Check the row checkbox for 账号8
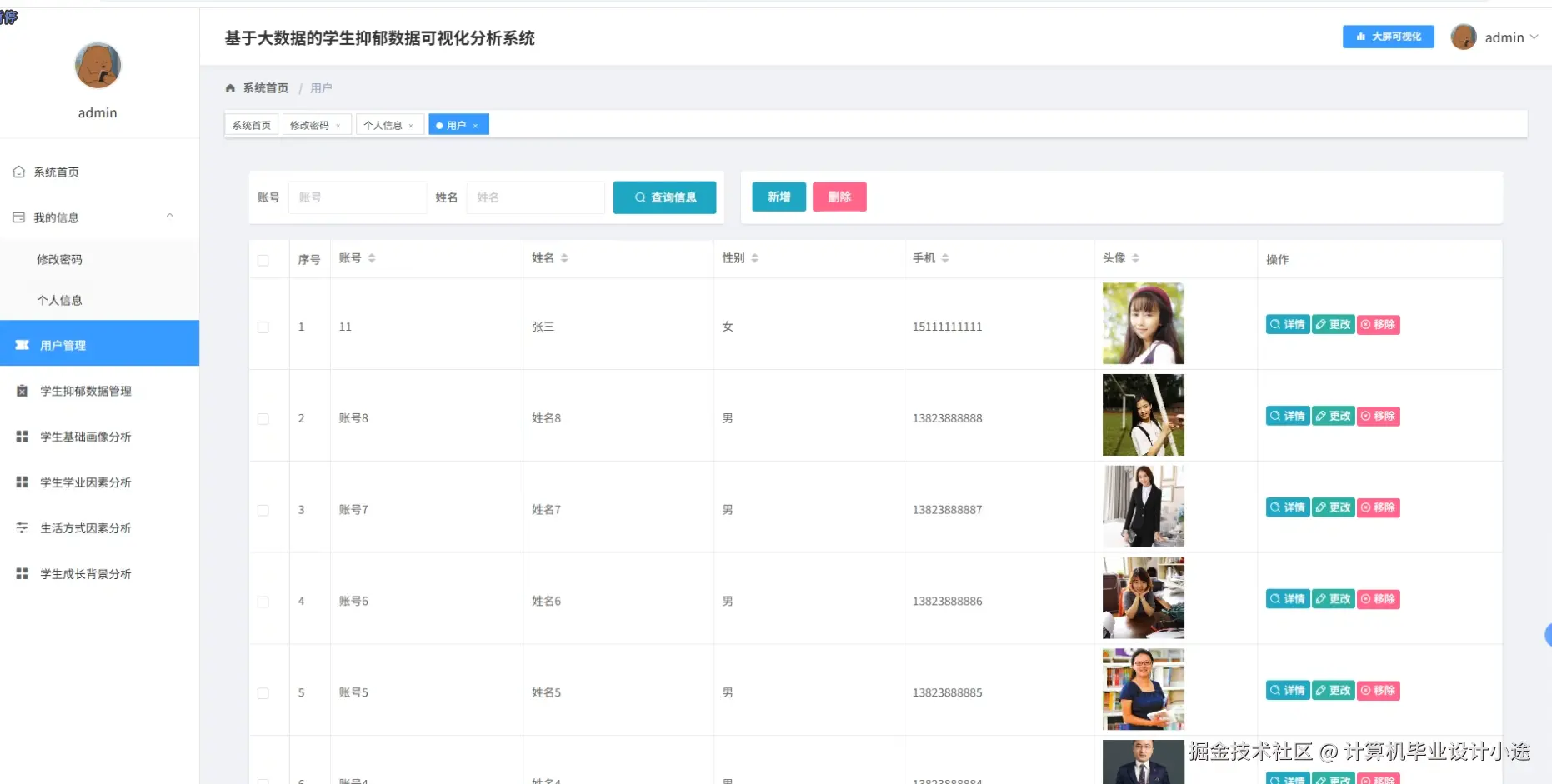This screenshot has height=784, width=1552. (263, 419)
